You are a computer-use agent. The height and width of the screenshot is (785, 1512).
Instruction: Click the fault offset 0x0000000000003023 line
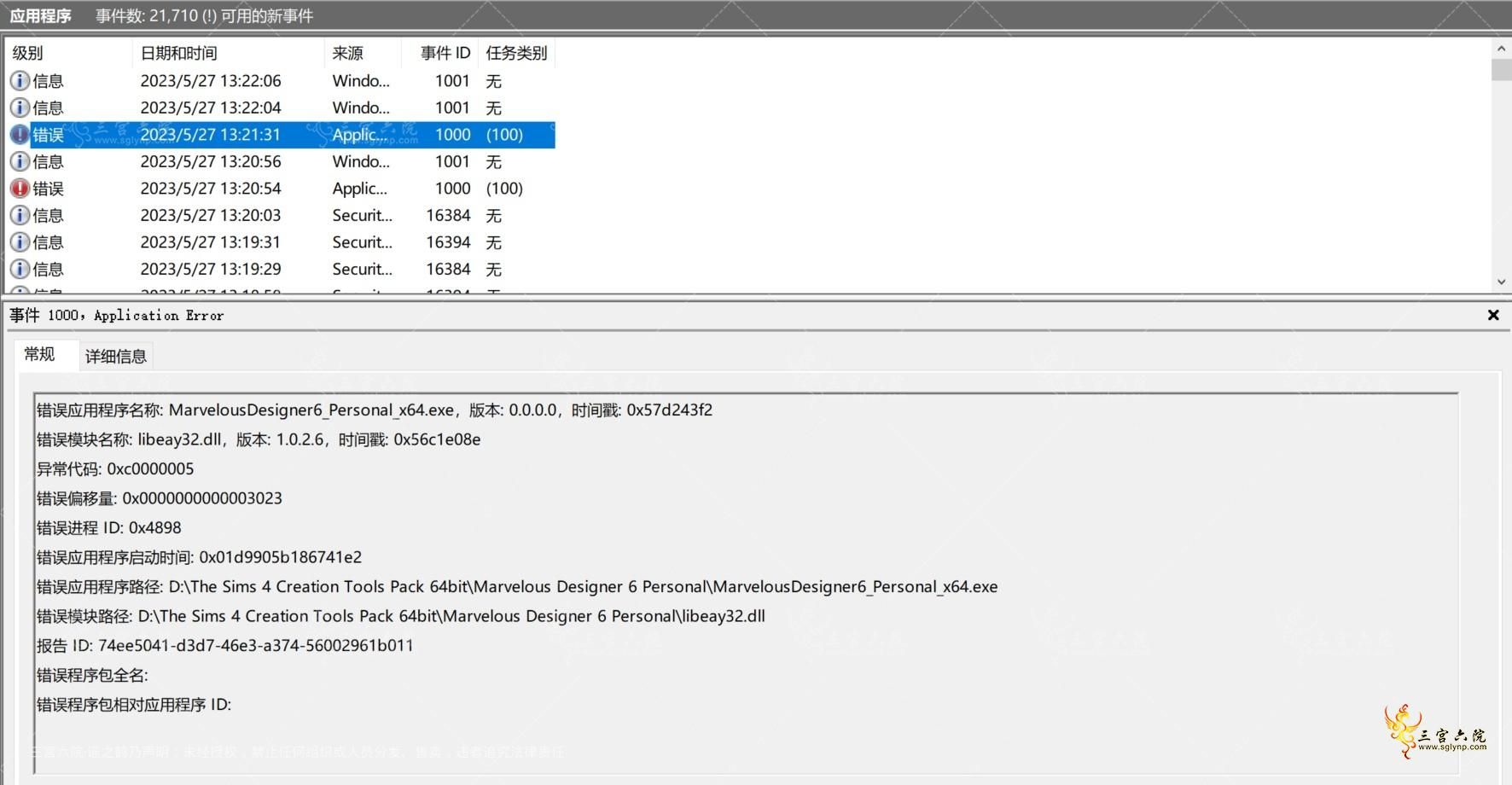(160, 499)
